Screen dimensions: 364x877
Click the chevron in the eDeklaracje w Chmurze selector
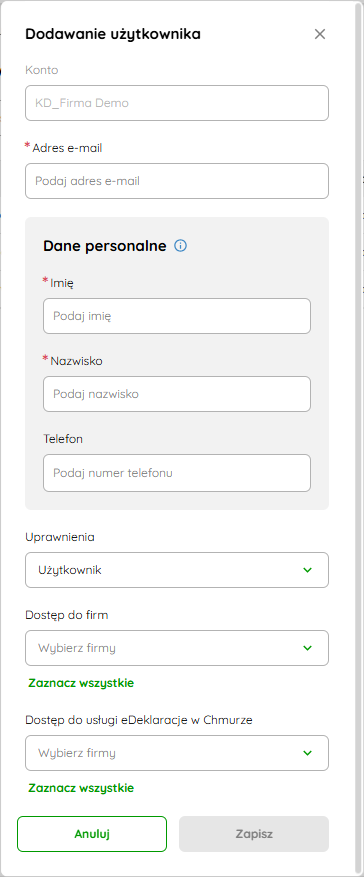[307, 753]
